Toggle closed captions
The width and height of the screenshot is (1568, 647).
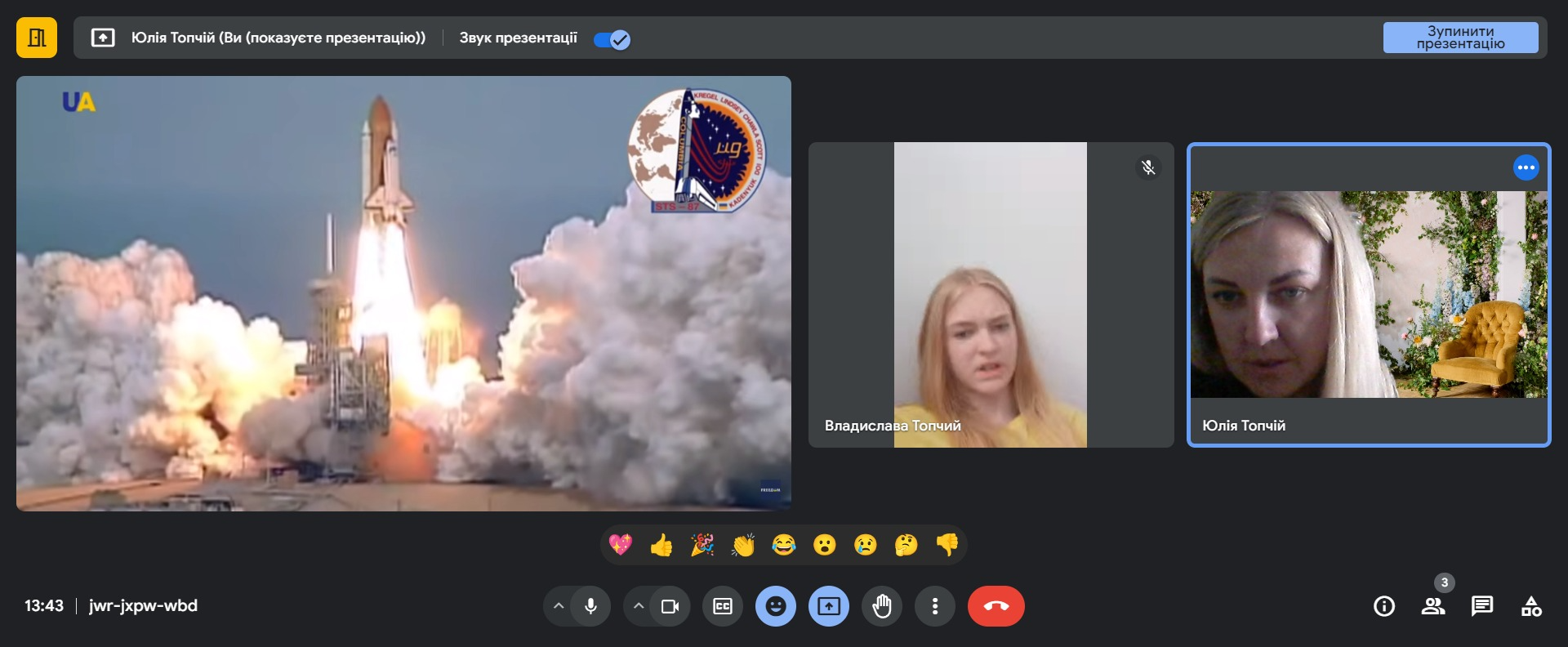[723, 606]
